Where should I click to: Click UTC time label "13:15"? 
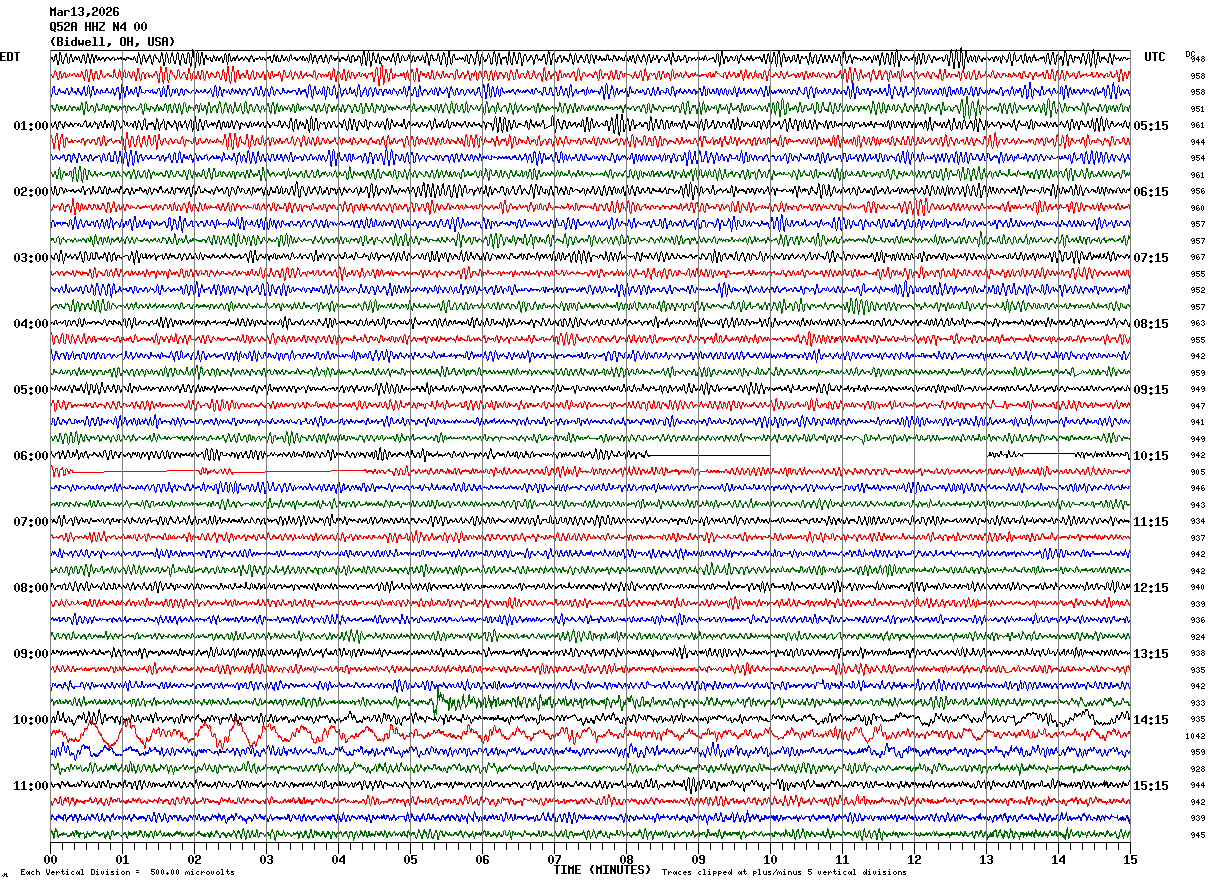[1151, 654]
